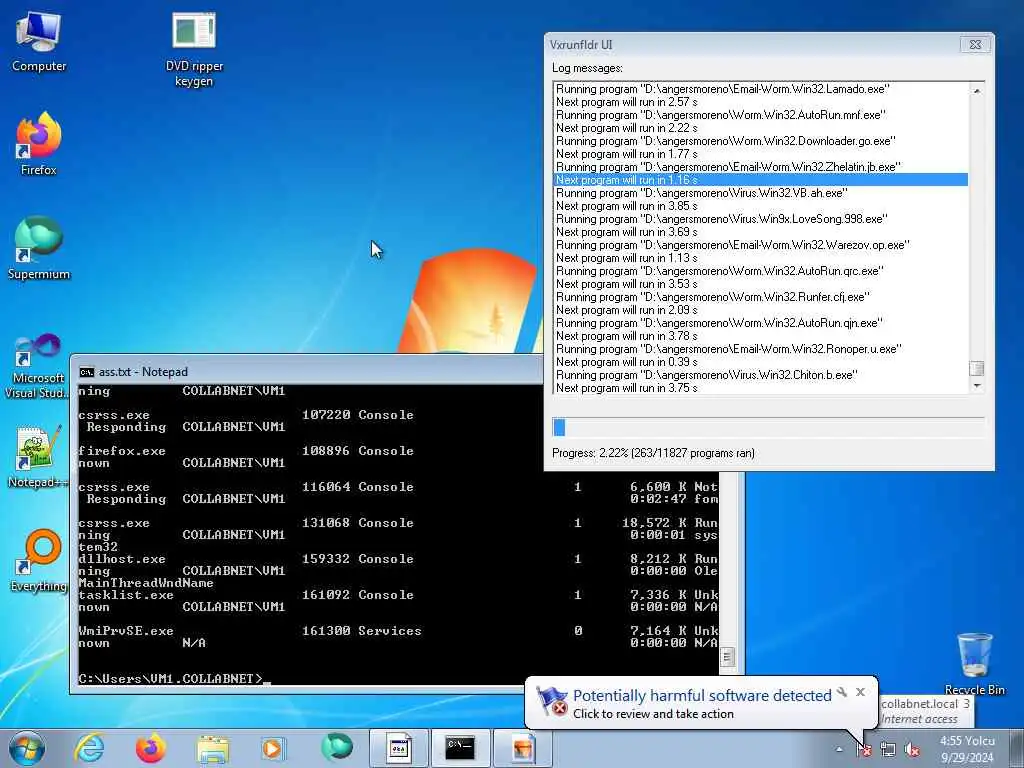The height and width of the screenshot is (768, 1024).
Task: Click the dllhost.exe row in console output
Action: point(398,559)
